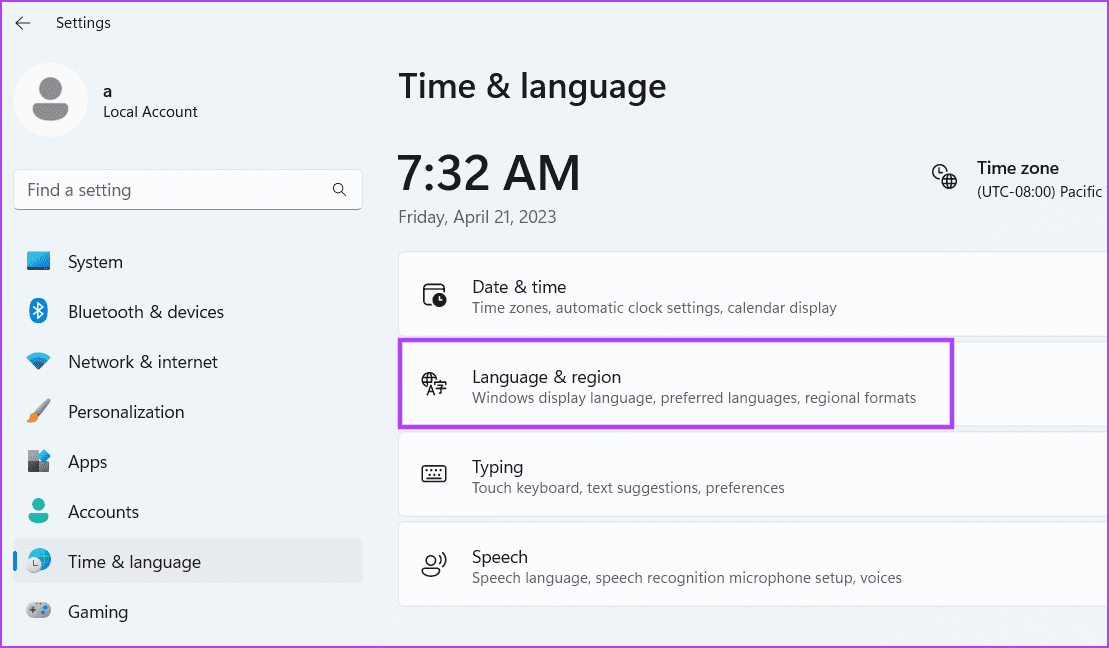Image resolution: width=1109 pixels, height=648 pixels.
Task: Click the Local Account name text
Action: pos(150,112)
